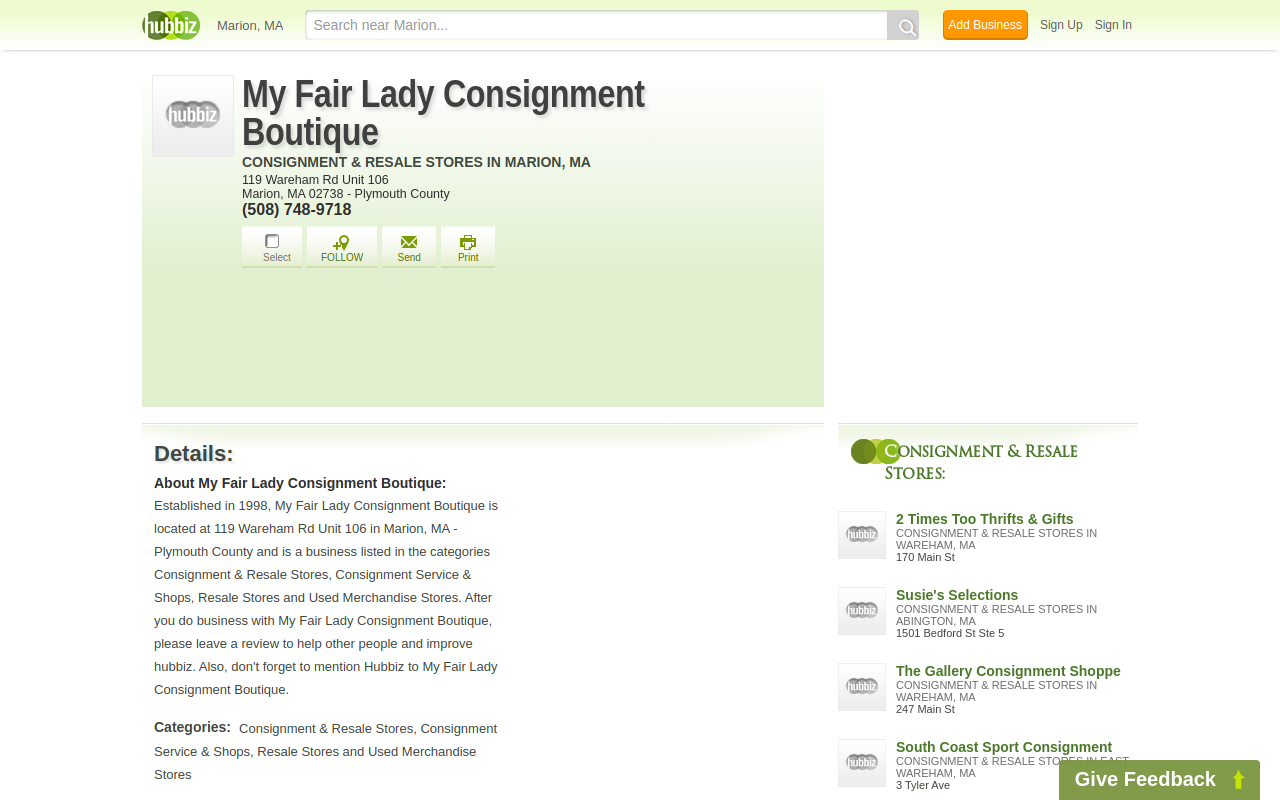Click the Categories label

[x=192, y=727]
